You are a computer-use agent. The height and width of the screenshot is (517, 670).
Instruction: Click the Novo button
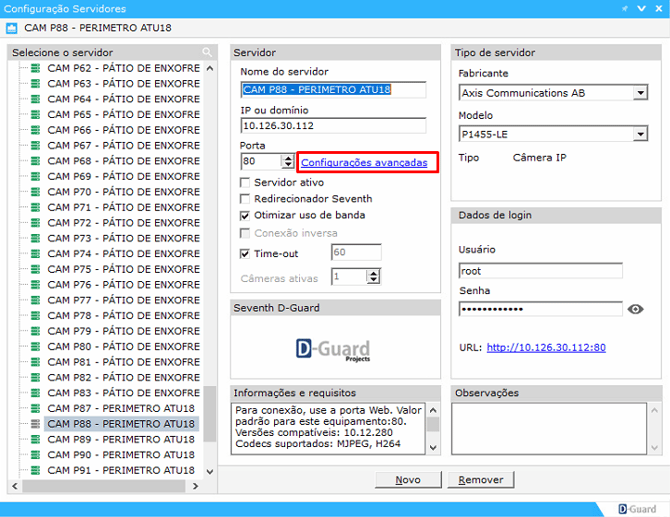coord(407,480)
